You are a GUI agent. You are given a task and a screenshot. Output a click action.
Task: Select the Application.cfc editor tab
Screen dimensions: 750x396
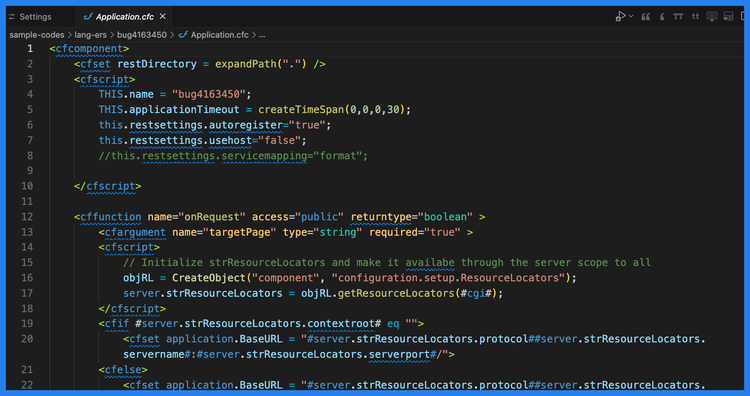124,17
